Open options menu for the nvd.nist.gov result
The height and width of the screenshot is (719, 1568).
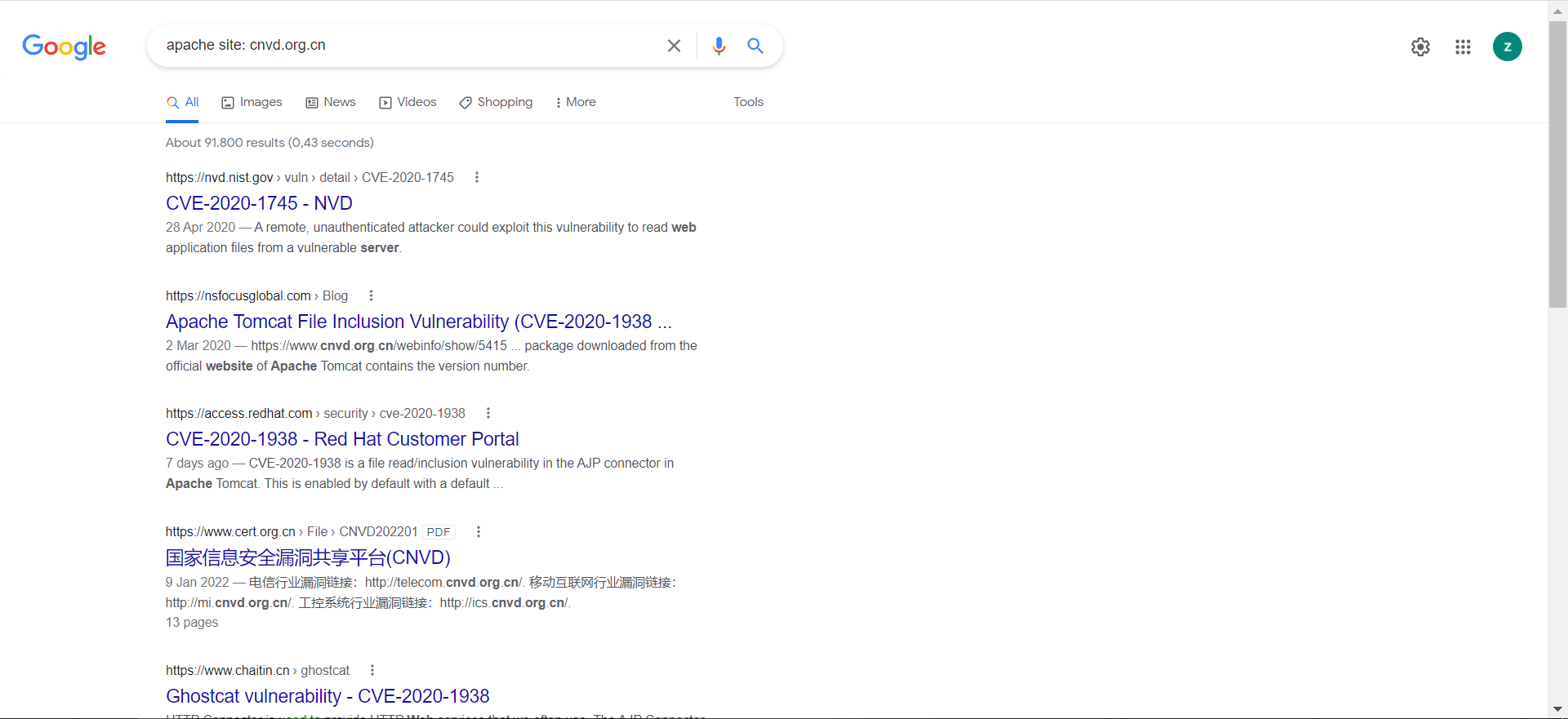(477, 177)
